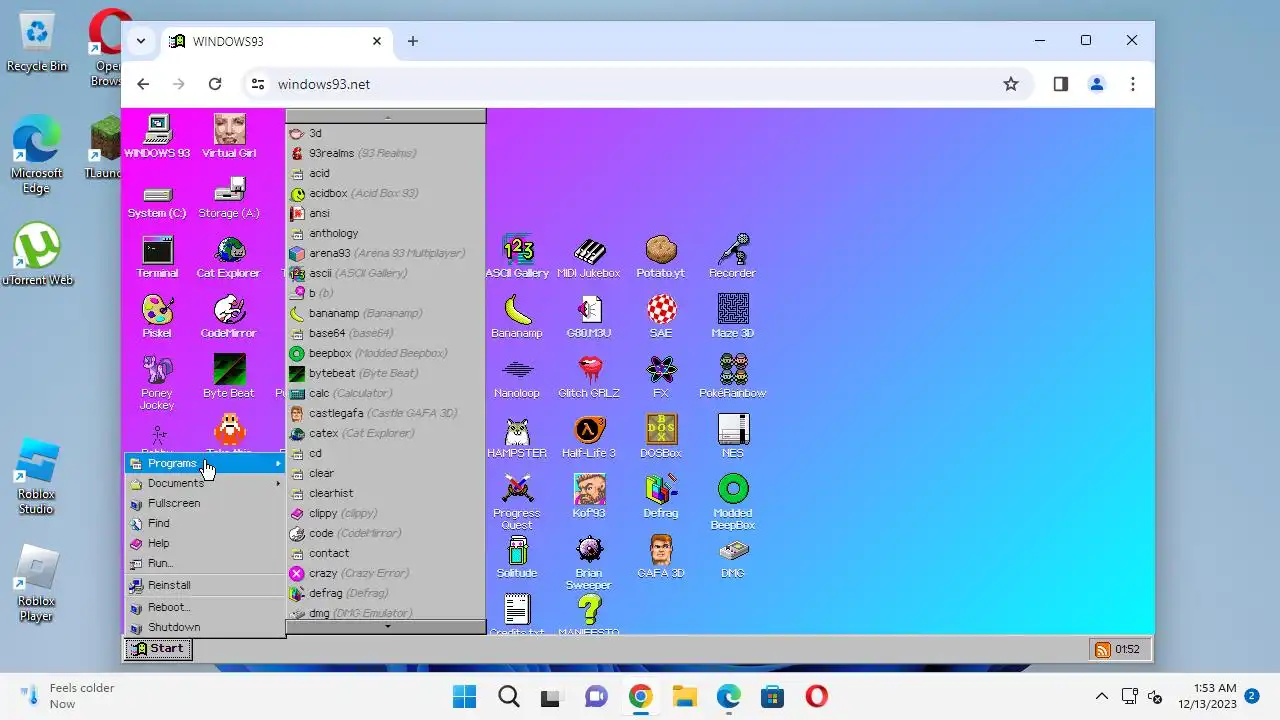Launch the Modded BeepBox icon
1280x720 pixels.
[733, 502]
